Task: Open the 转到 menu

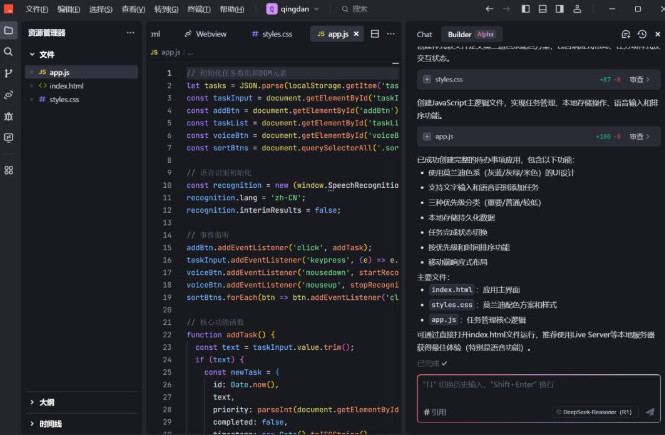Action: point(166,9)
